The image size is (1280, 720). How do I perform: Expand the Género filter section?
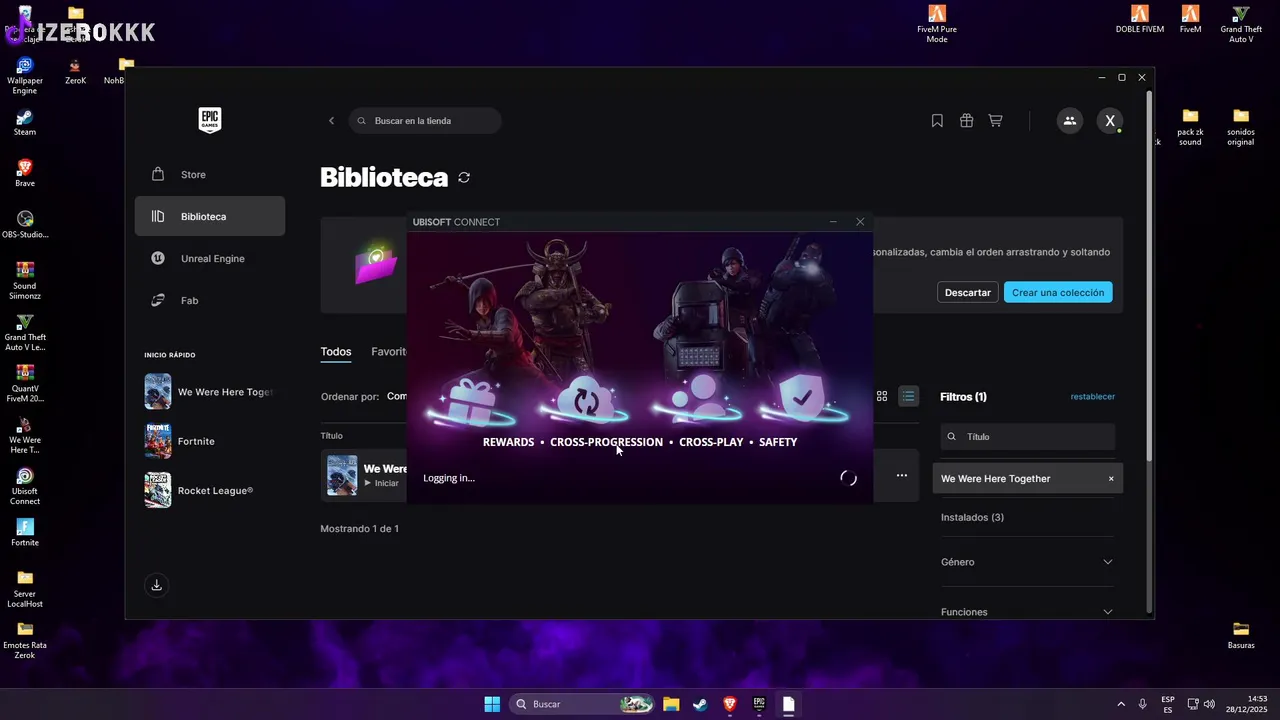point(1027,562)
